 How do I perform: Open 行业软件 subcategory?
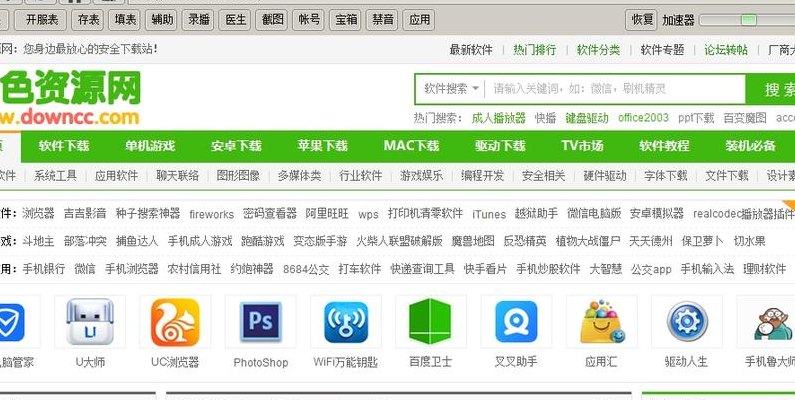[360, 176]
